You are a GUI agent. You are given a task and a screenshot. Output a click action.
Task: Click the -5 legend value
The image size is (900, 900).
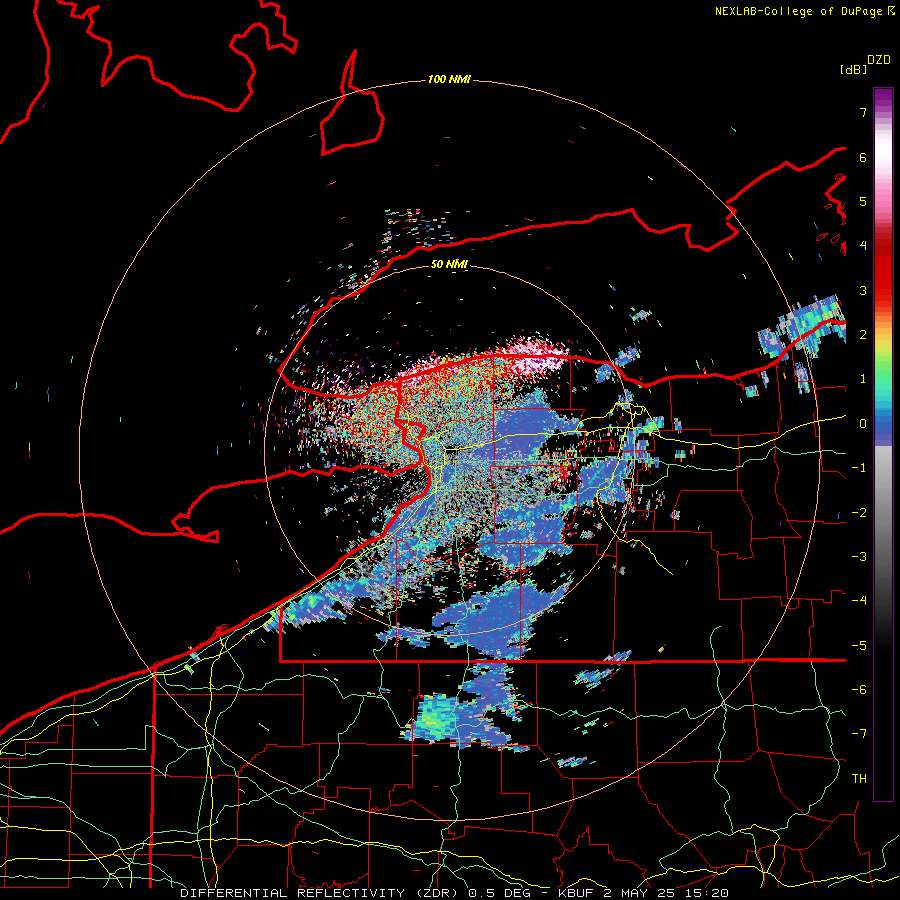859,645
